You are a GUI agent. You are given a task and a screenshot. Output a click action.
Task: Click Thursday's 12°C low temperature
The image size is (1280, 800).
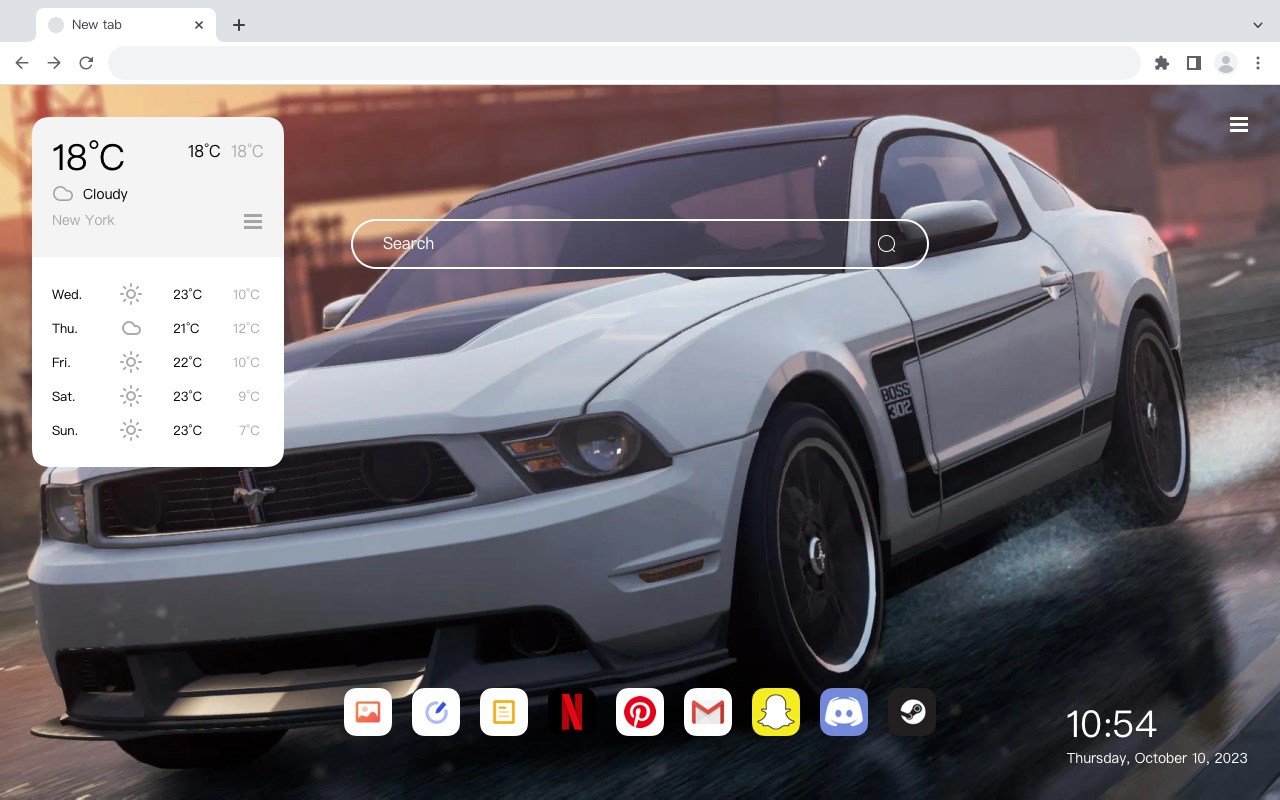(246, 328)
